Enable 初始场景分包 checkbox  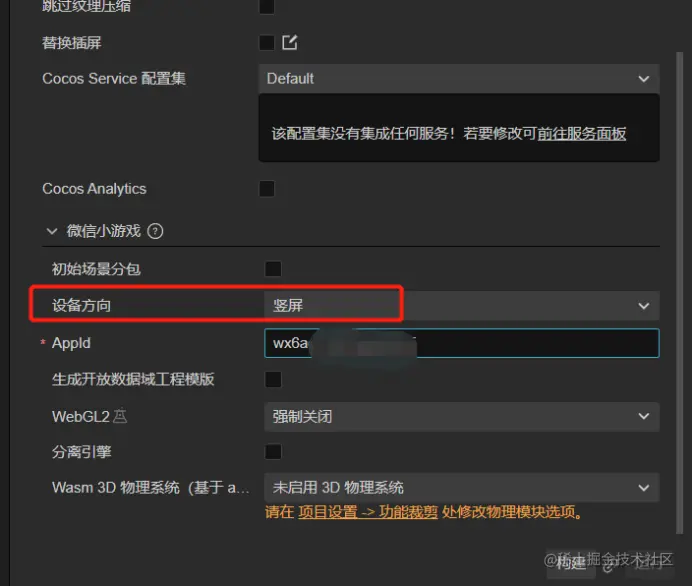point(273,268)
